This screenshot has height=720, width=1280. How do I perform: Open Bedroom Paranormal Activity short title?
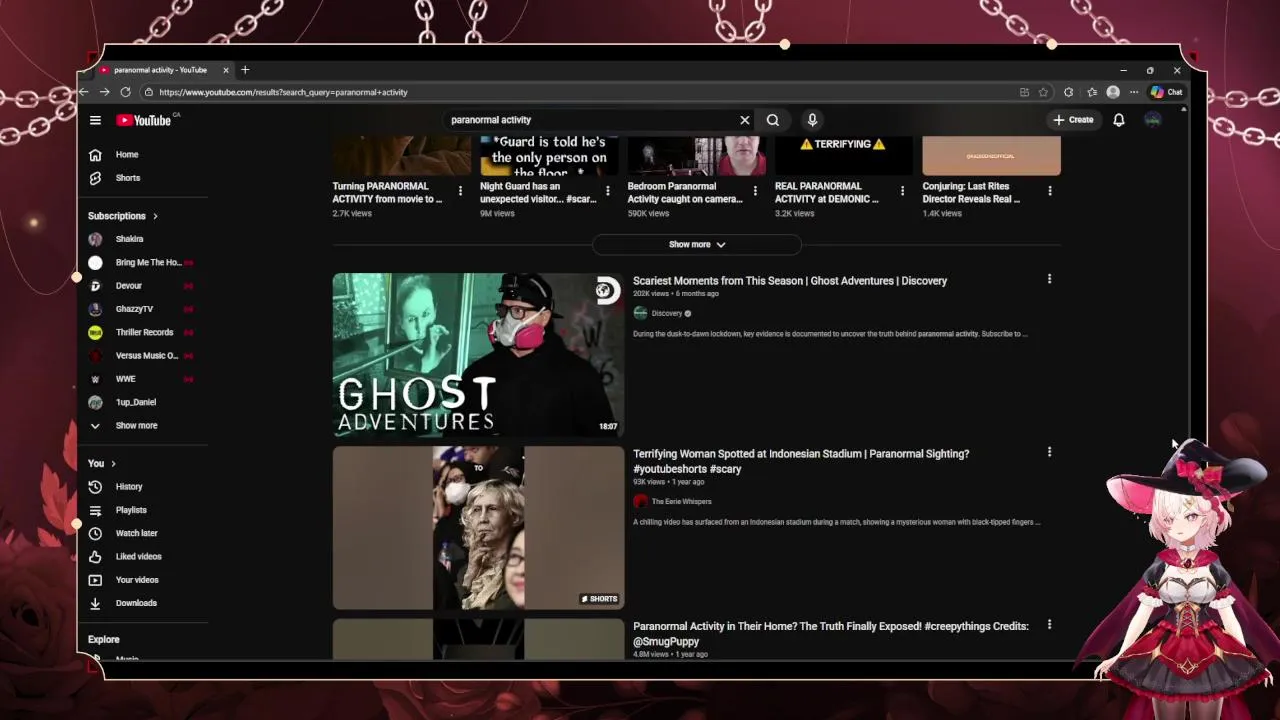tap(685, 192)
